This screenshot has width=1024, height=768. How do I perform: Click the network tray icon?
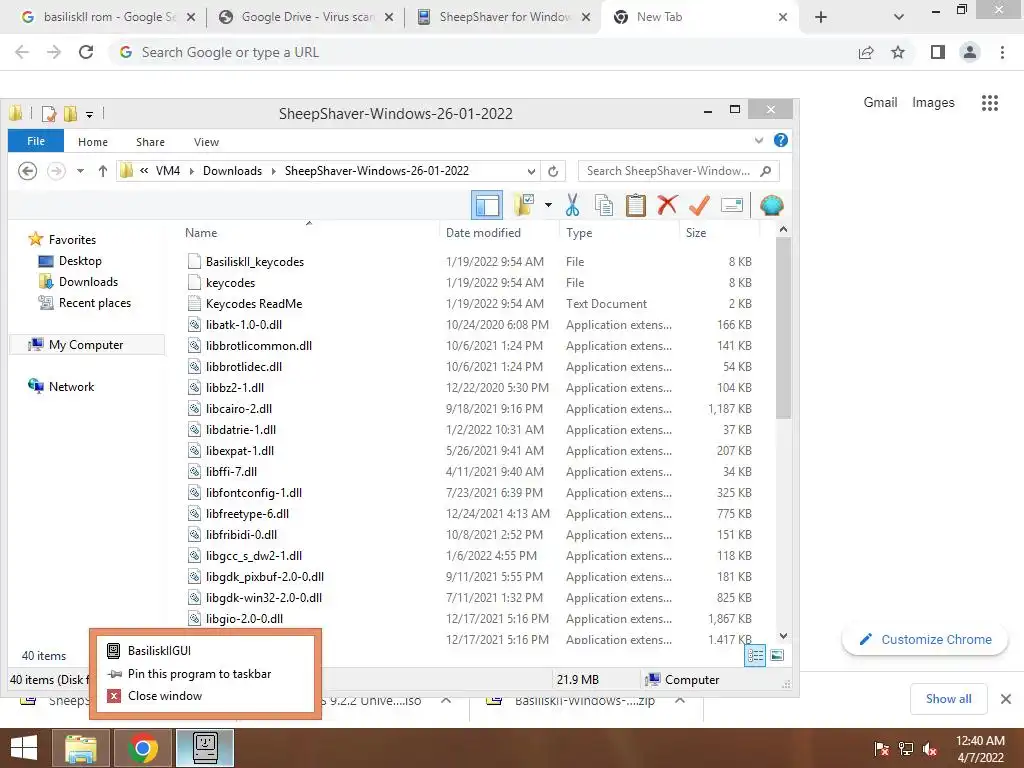tap(906, 750)
